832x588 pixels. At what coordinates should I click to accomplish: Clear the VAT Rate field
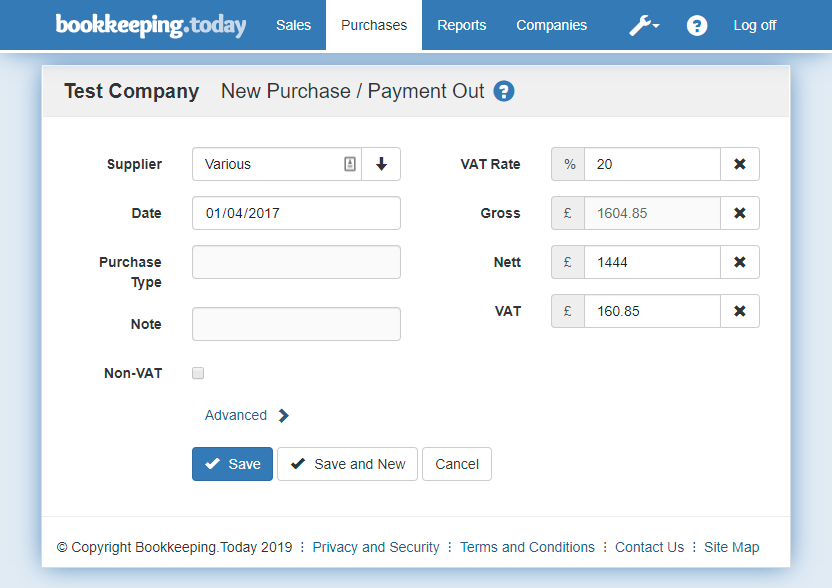[739, 164]
